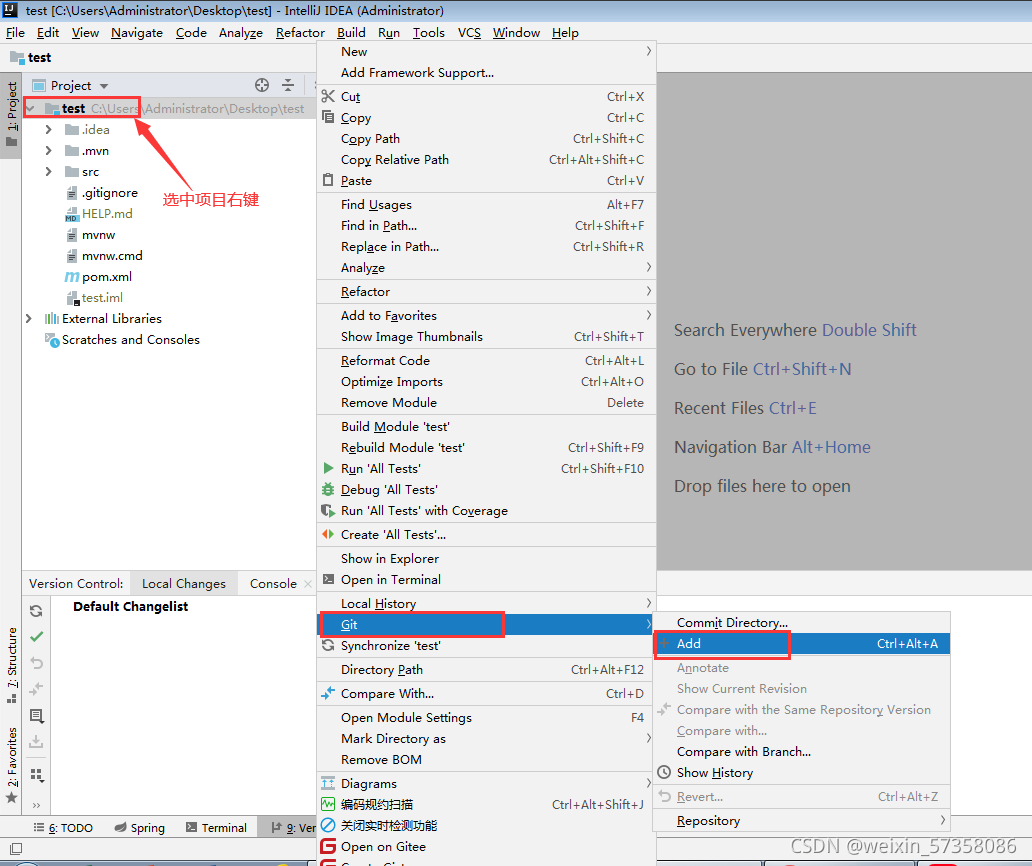Click the Synchronize 'test' refresh icon
The image size is (1032, 866).
(x=328, y=646)
